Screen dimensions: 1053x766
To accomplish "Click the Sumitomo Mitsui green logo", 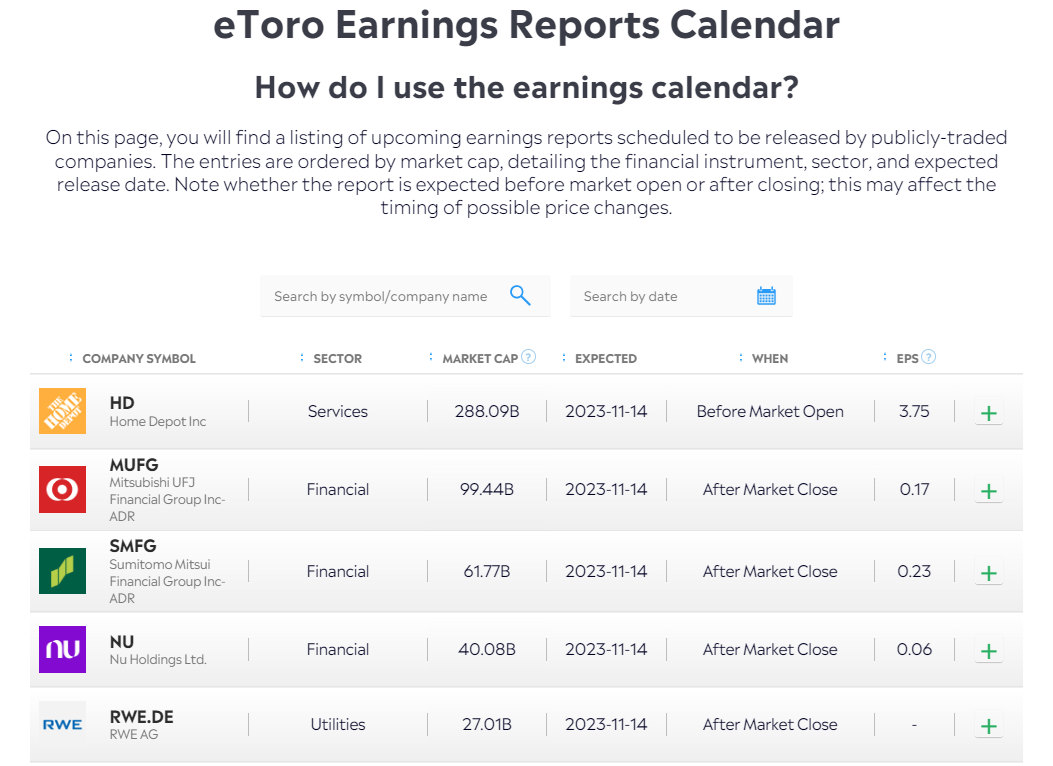I will (x=62, y=571).
